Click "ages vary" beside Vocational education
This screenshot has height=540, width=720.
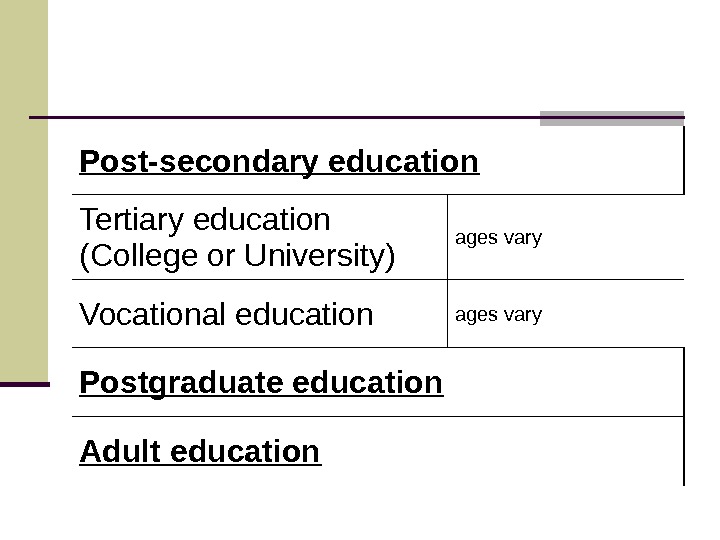coord(498,315)
